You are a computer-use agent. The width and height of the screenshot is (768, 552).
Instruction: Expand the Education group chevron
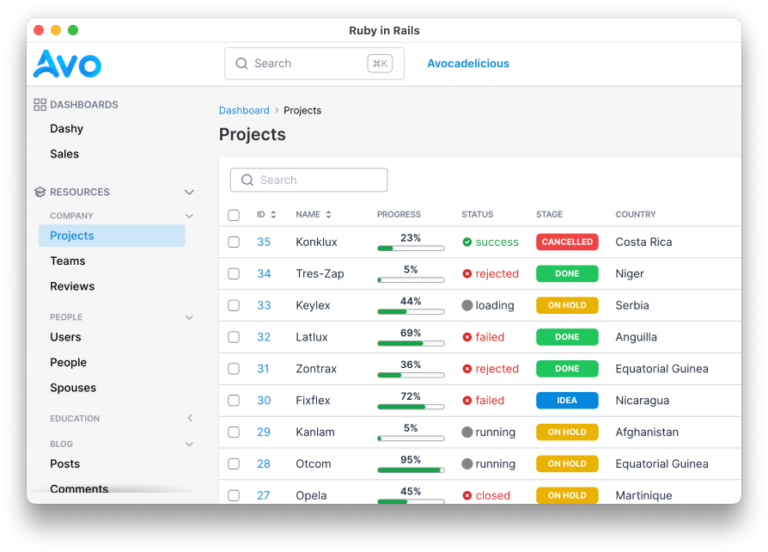[190, 418]
